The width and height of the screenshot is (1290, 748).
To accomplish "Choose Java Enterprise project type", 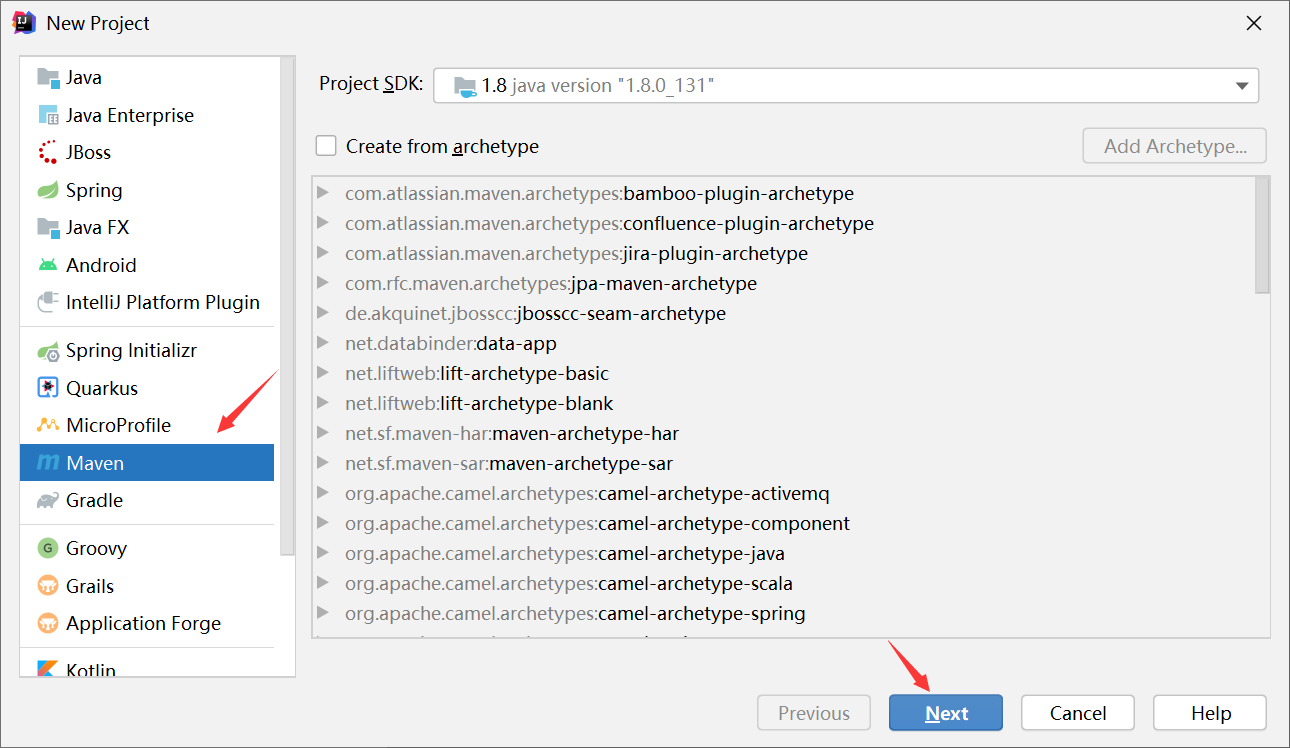I will 147,115.
